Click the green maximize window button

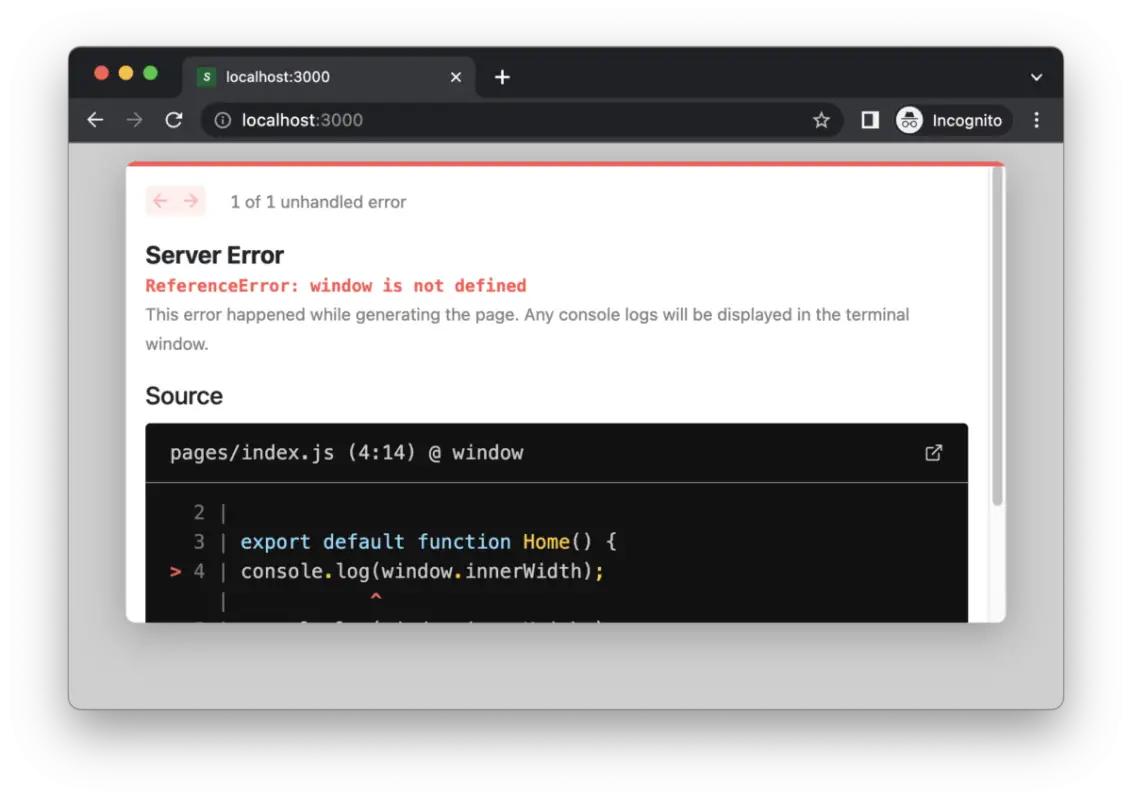pyautogui.click(x=150, y=73)
